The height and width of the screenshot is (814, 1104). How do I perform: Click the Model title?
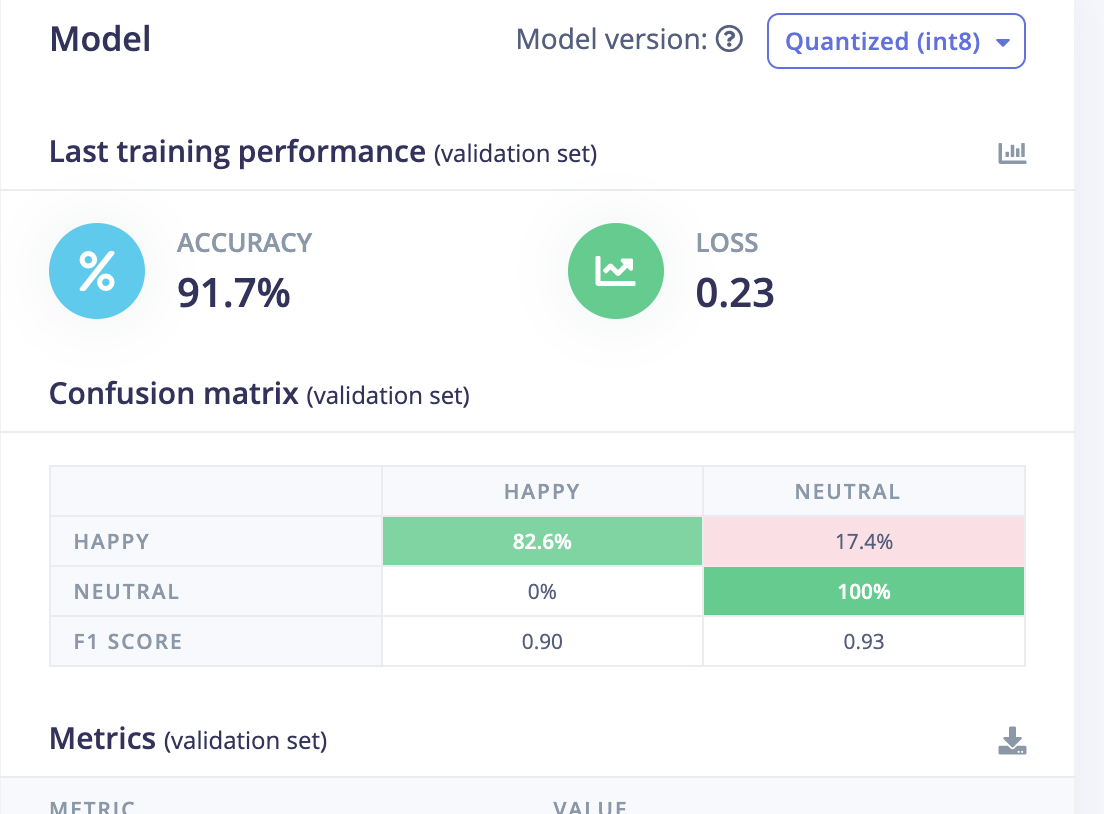100,39
